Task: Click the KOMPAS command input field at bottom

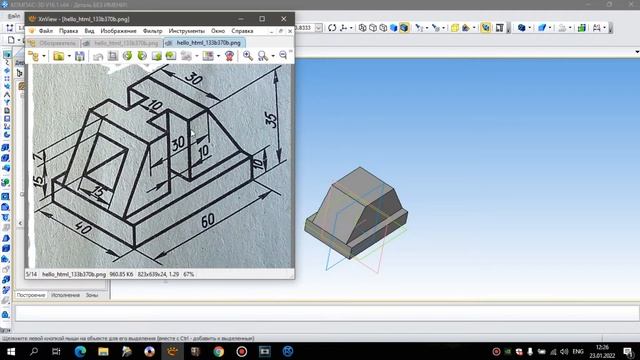Action: (x=327, y=313)
